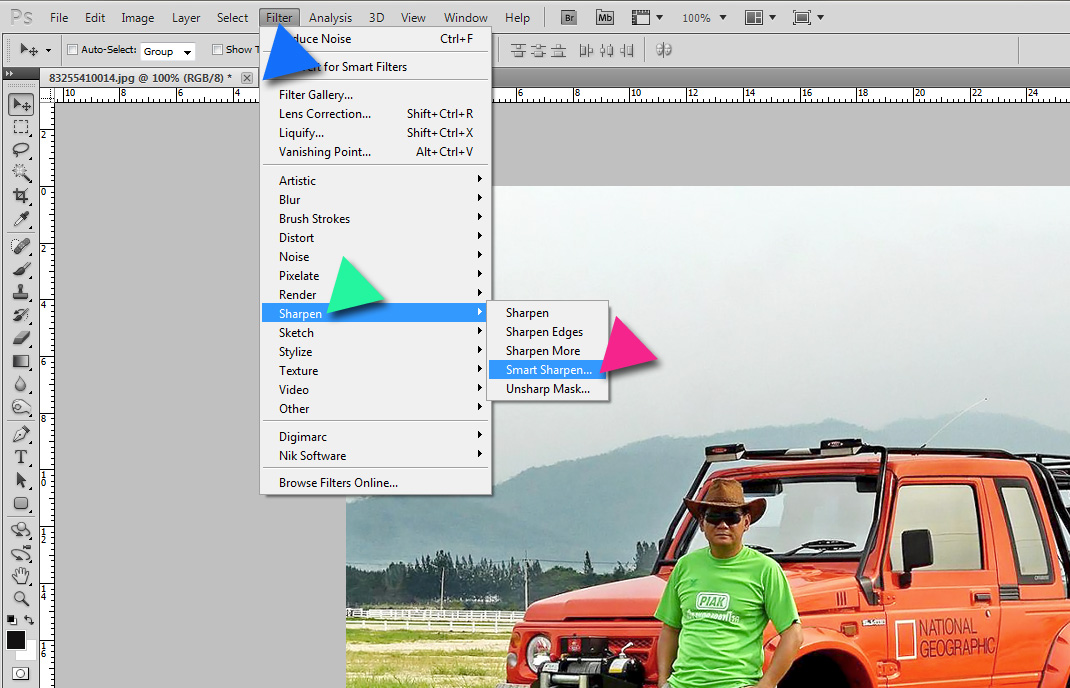Choose the Clone Stamp tool
This screenshot has height=688, width=1070.
(x=20, y=293)
